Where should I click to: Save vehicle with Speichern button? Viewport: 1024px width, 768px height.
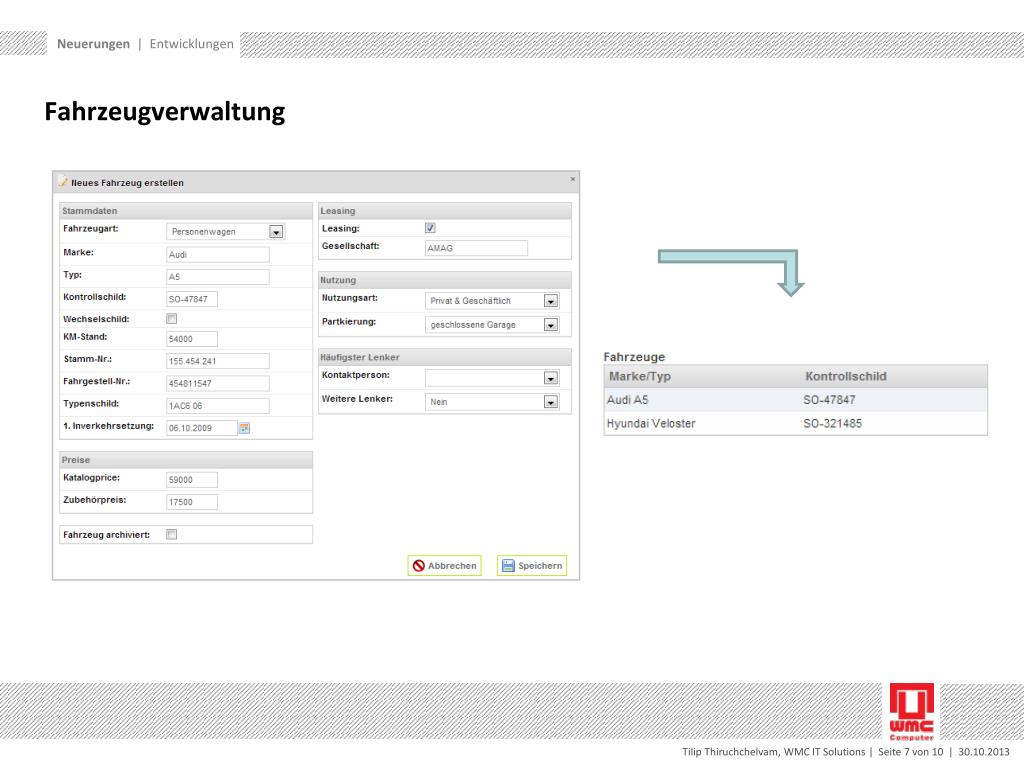(x=532, y=566)
